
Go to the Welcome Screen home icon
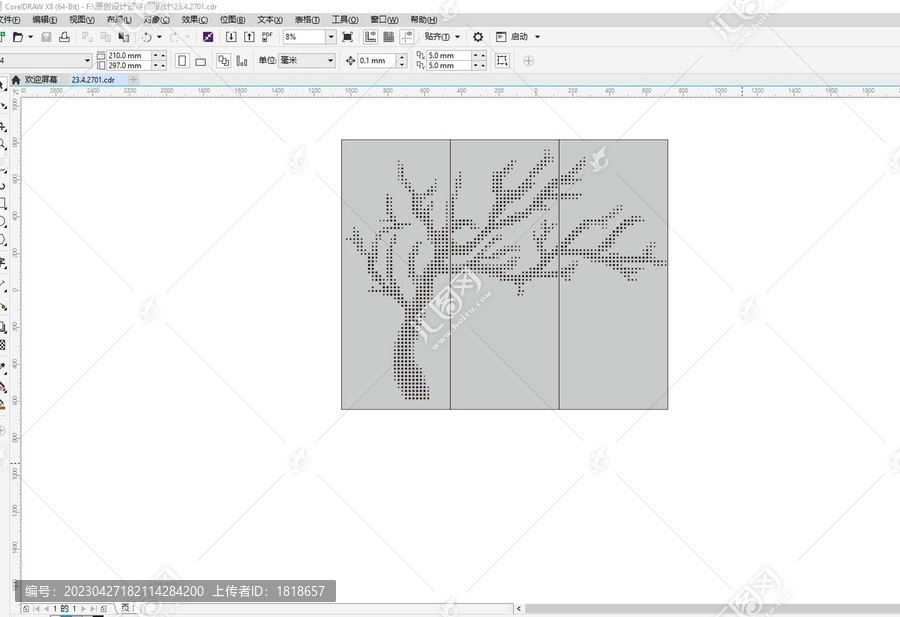coord(16,80)
